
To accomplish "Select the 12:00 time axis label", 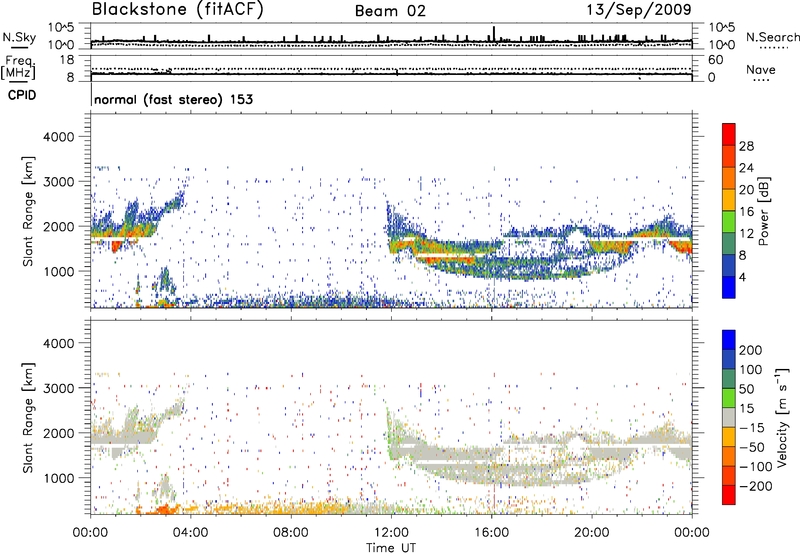I will [391, 533].
